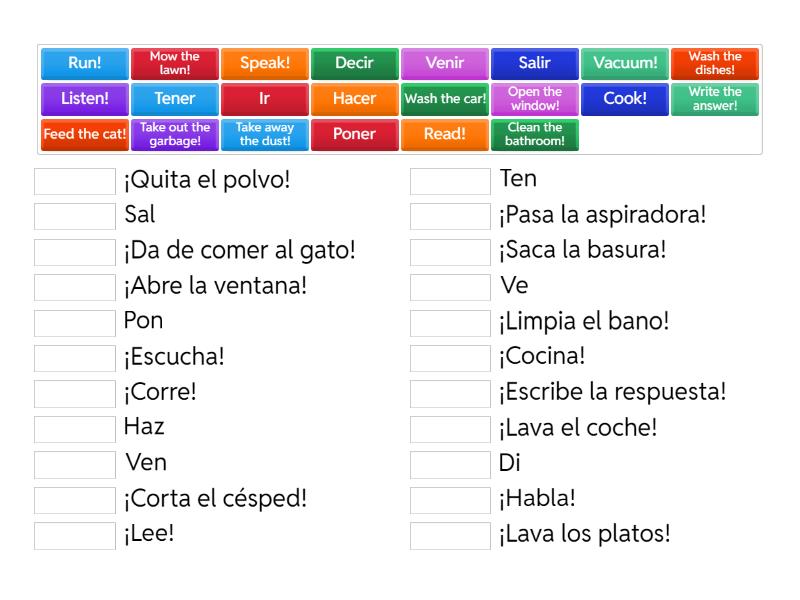The image size is (800, 600).
Task: Select the green 'Decir' tile
Action: click(354, 64)
